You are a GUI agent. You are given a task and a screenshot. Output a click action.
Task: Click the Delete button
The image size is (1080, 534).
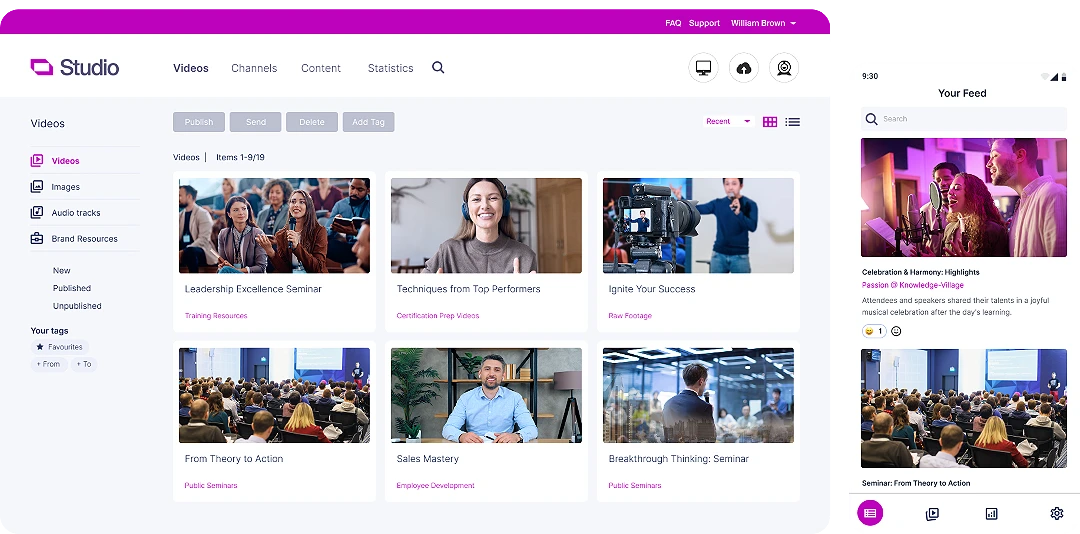[312, 122]
